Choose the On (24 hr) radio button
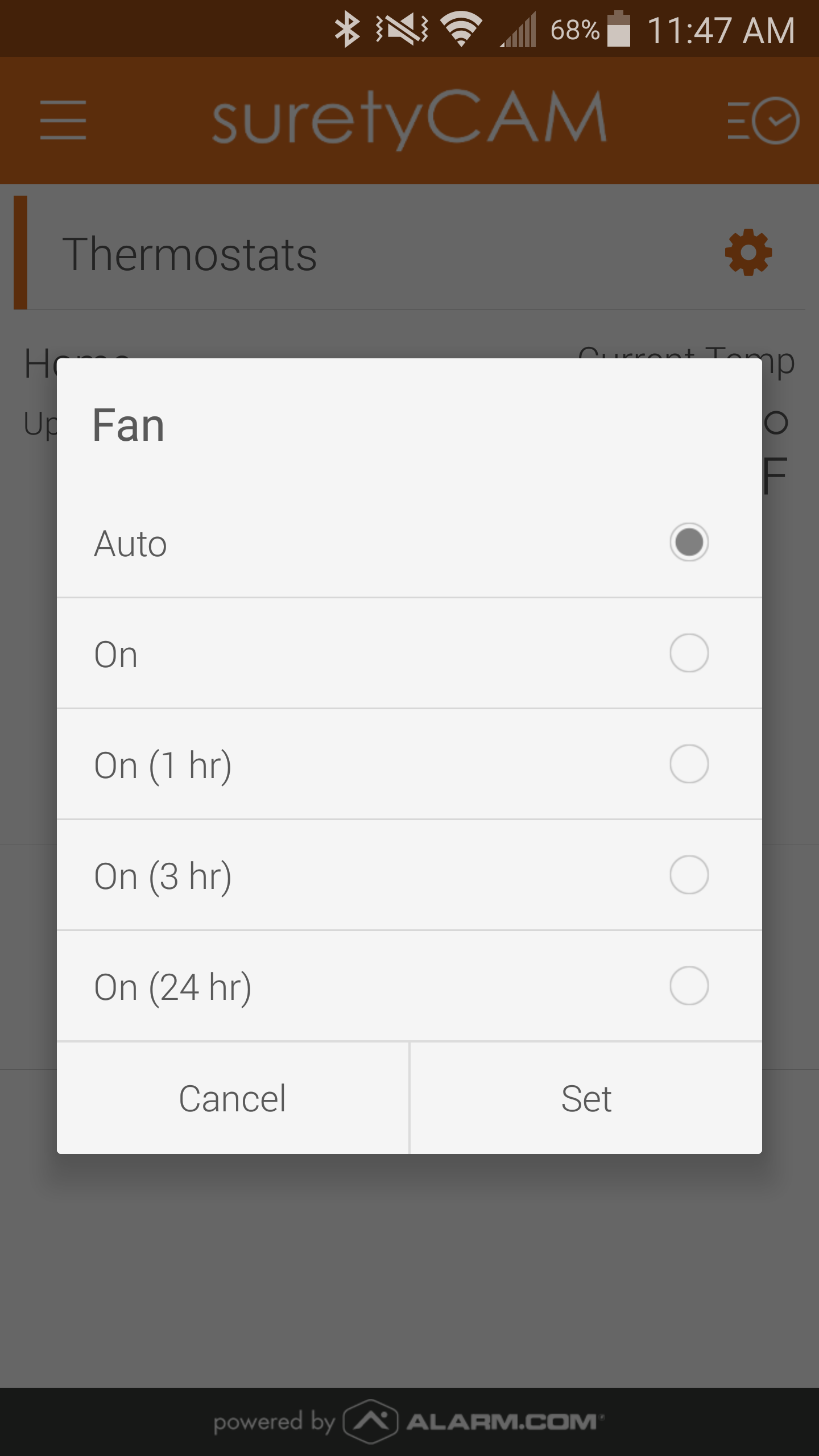 pos(689,986)
